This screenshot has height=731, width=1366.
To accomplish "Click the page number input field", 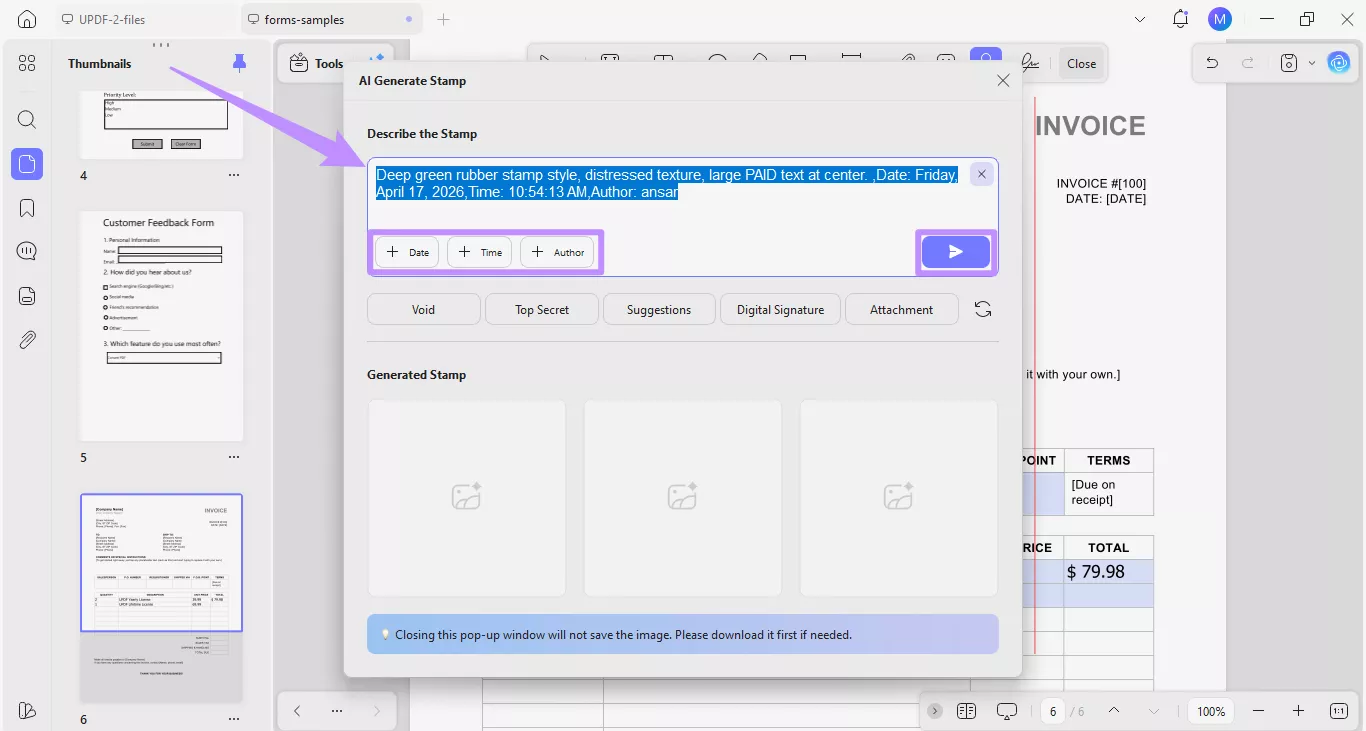I will (x=1052, y=710).
